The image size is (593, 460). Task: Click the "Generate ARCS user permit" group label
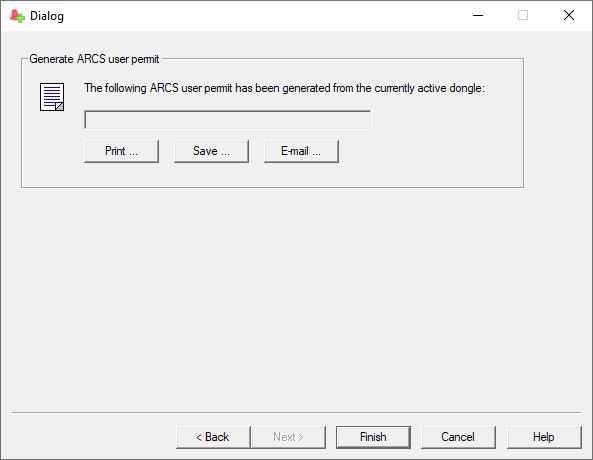(x=94, y=59)
